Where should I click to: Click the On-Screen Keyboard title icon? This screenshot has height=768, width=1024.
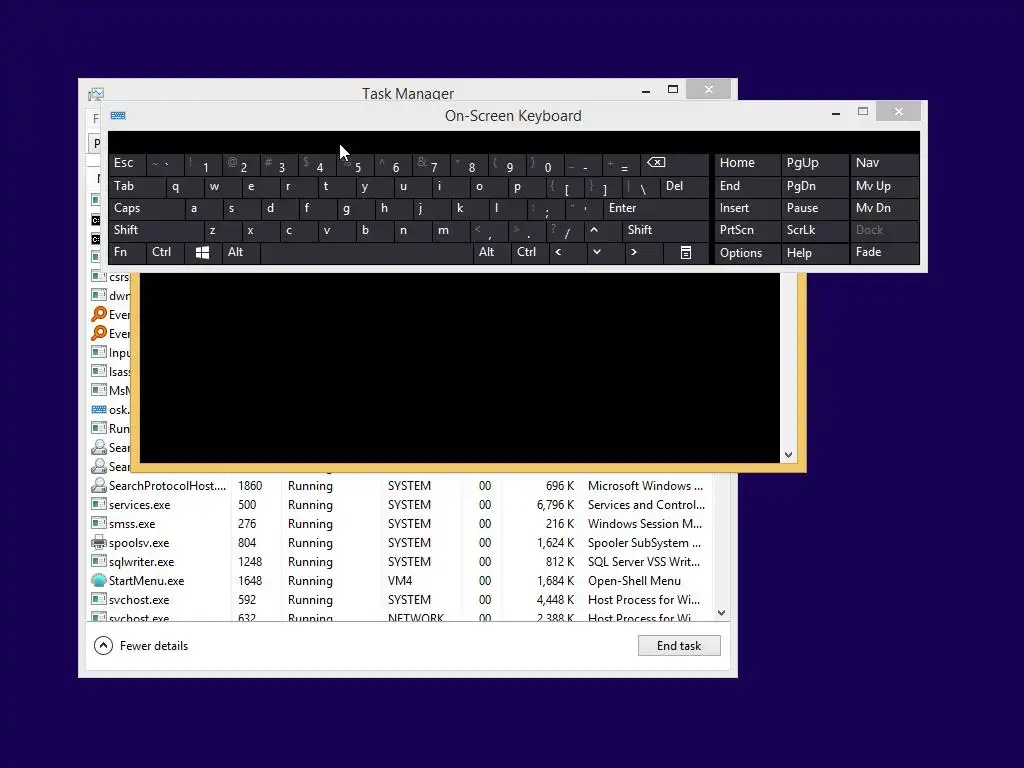click(118, 116)
